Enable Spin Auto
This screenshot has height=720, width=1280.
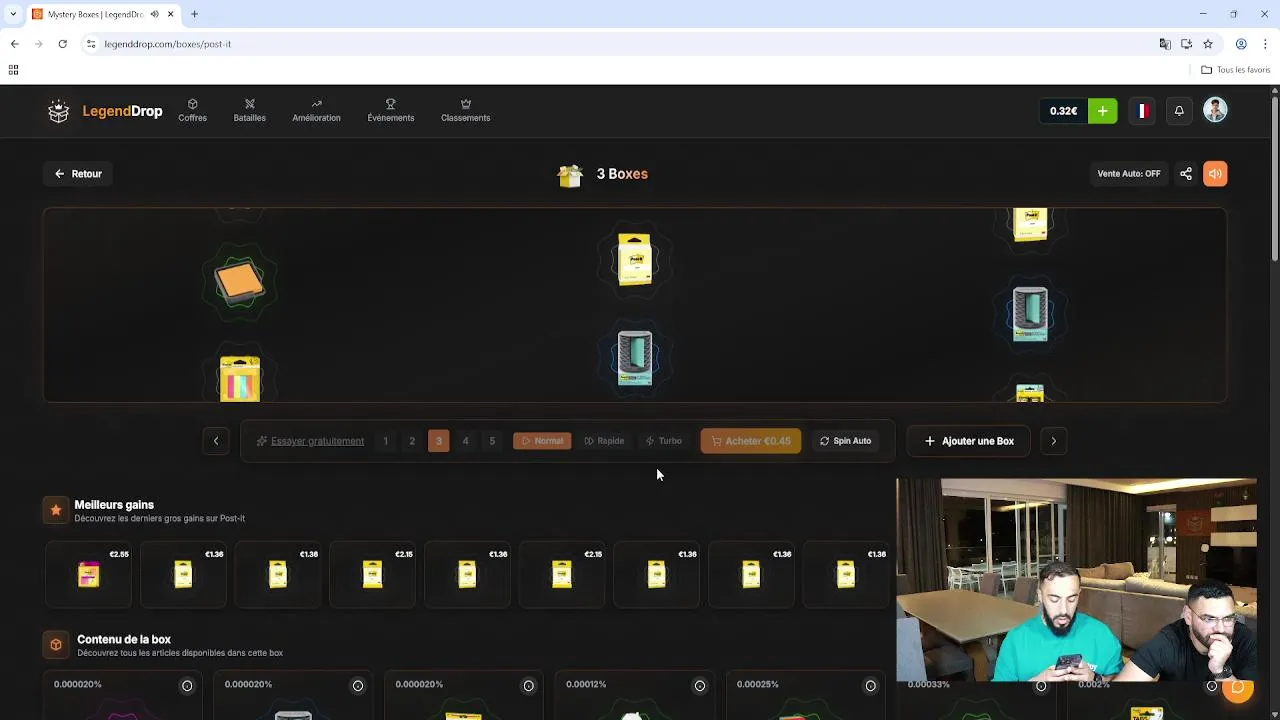(845, 441)
